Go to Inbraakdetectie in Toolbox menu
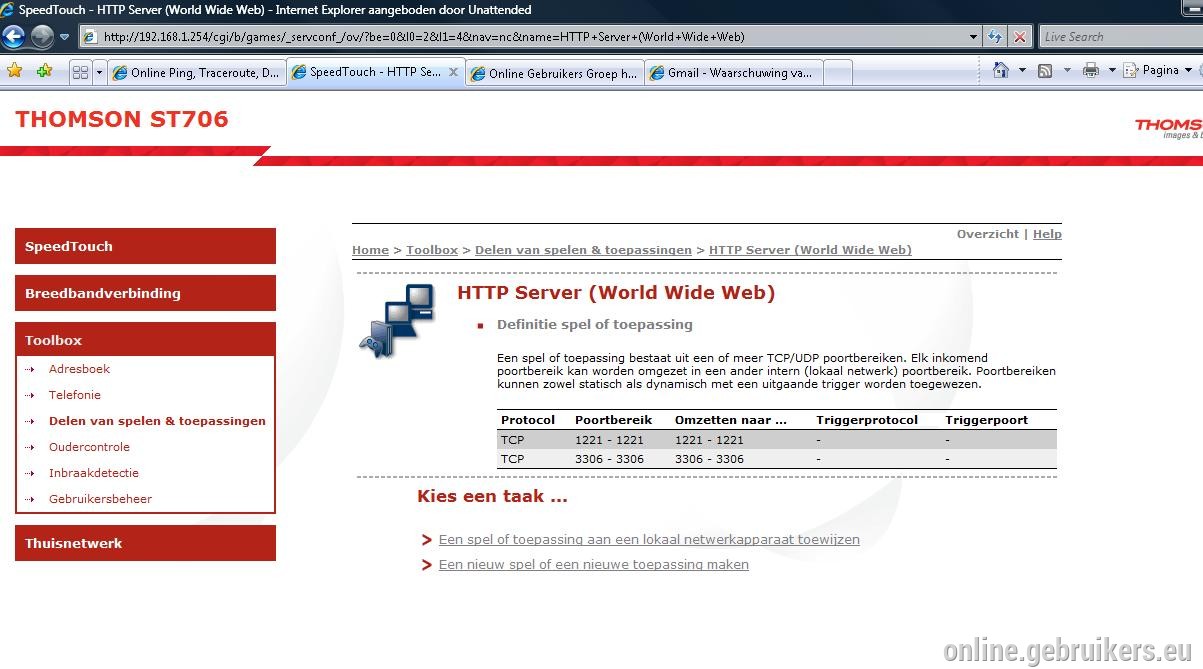This screenshot has height=669, width=1203. pos(94,473)
